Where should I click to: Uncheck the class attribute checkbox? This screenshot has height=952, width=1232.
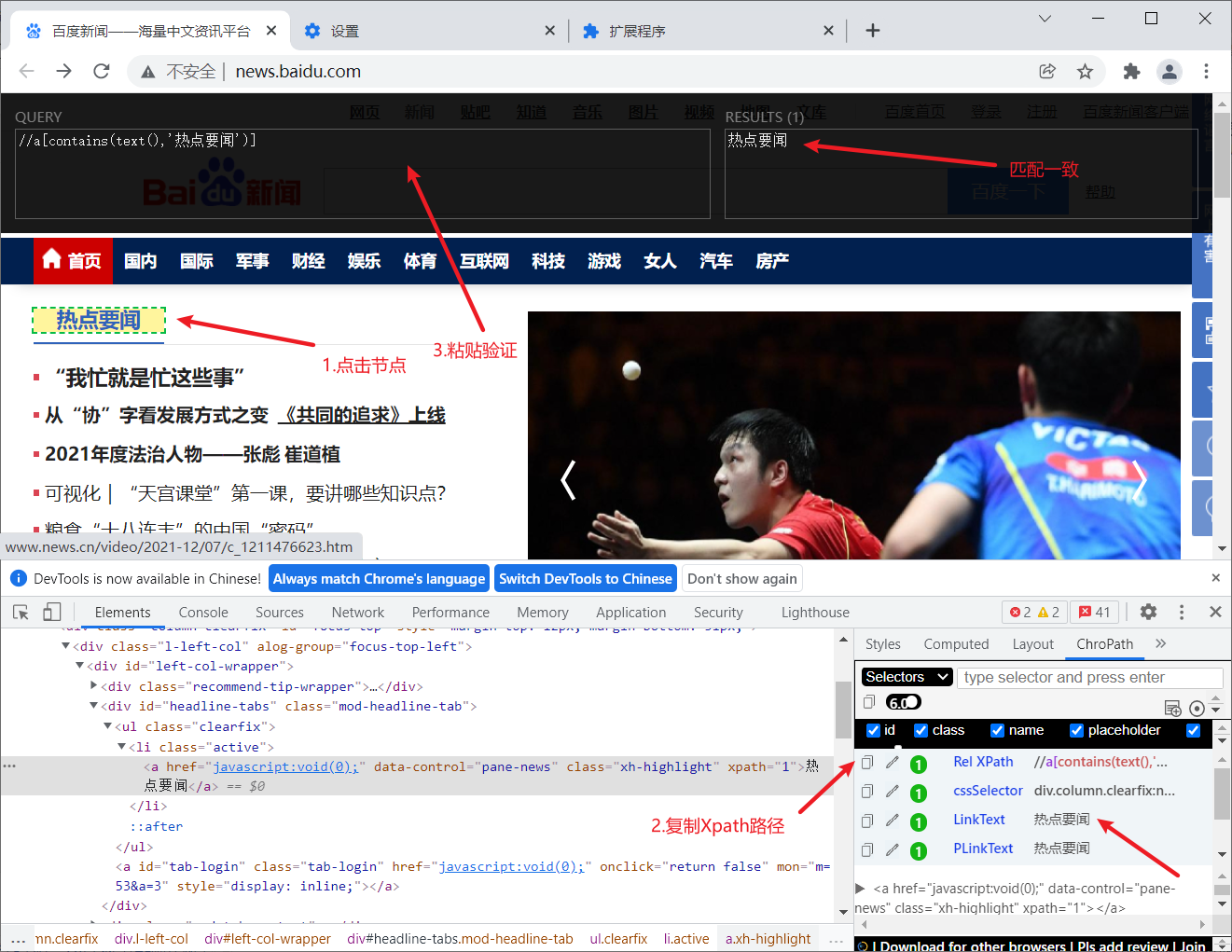pyautogui.click(x=921, y=730)
